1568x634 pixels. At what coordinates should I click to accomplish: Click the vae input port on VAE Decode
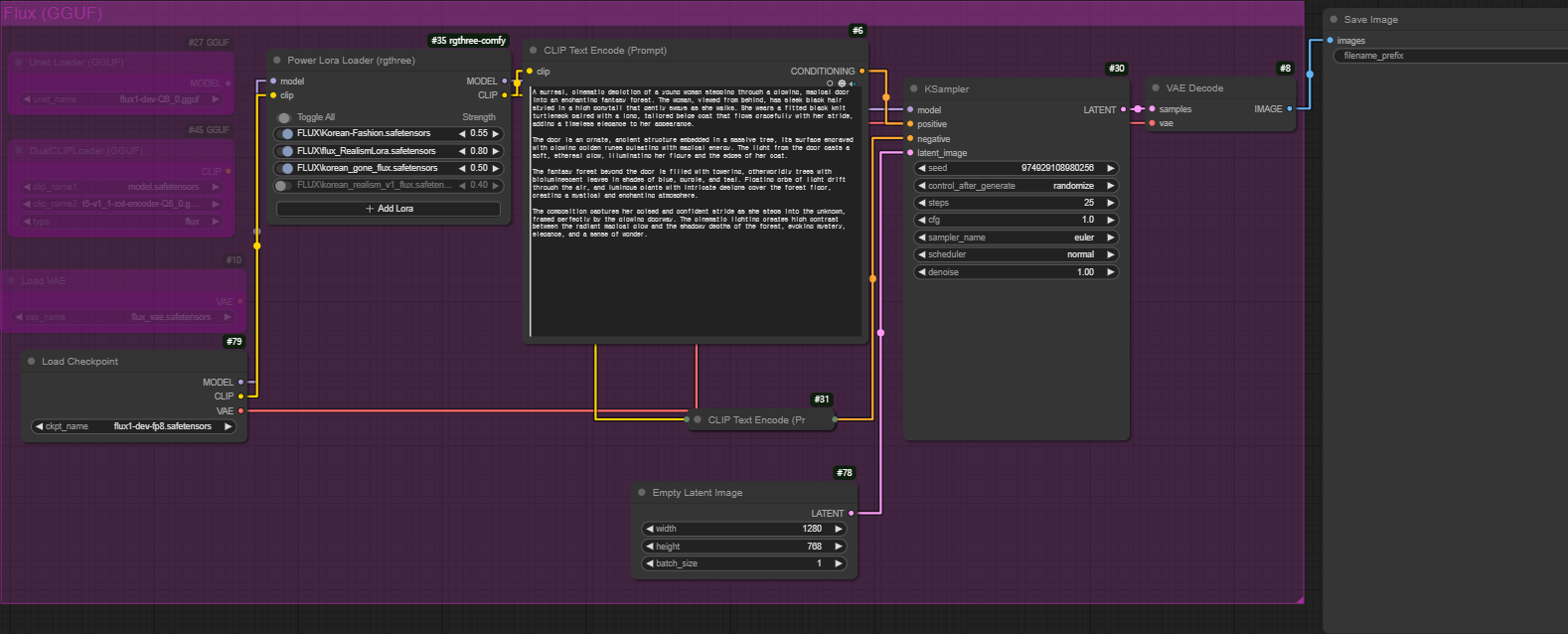click(1152, 123)
